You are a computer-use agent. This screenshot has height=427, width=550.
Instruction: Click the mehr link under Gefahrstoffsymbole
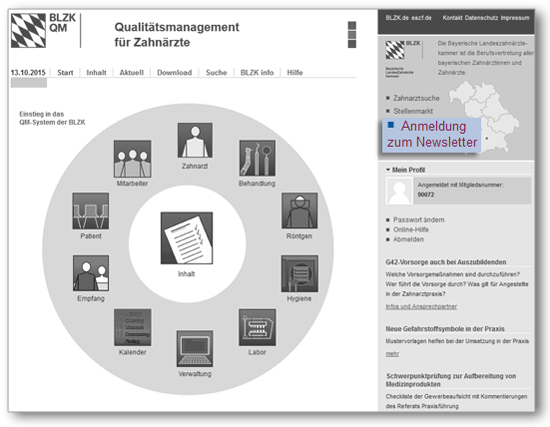point(392,354)
